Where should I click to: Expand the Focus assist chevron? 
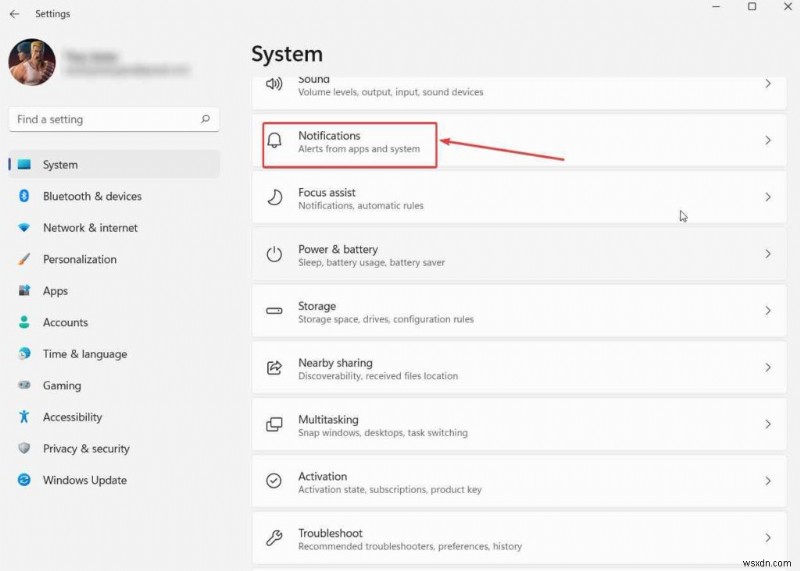[768, 197]
